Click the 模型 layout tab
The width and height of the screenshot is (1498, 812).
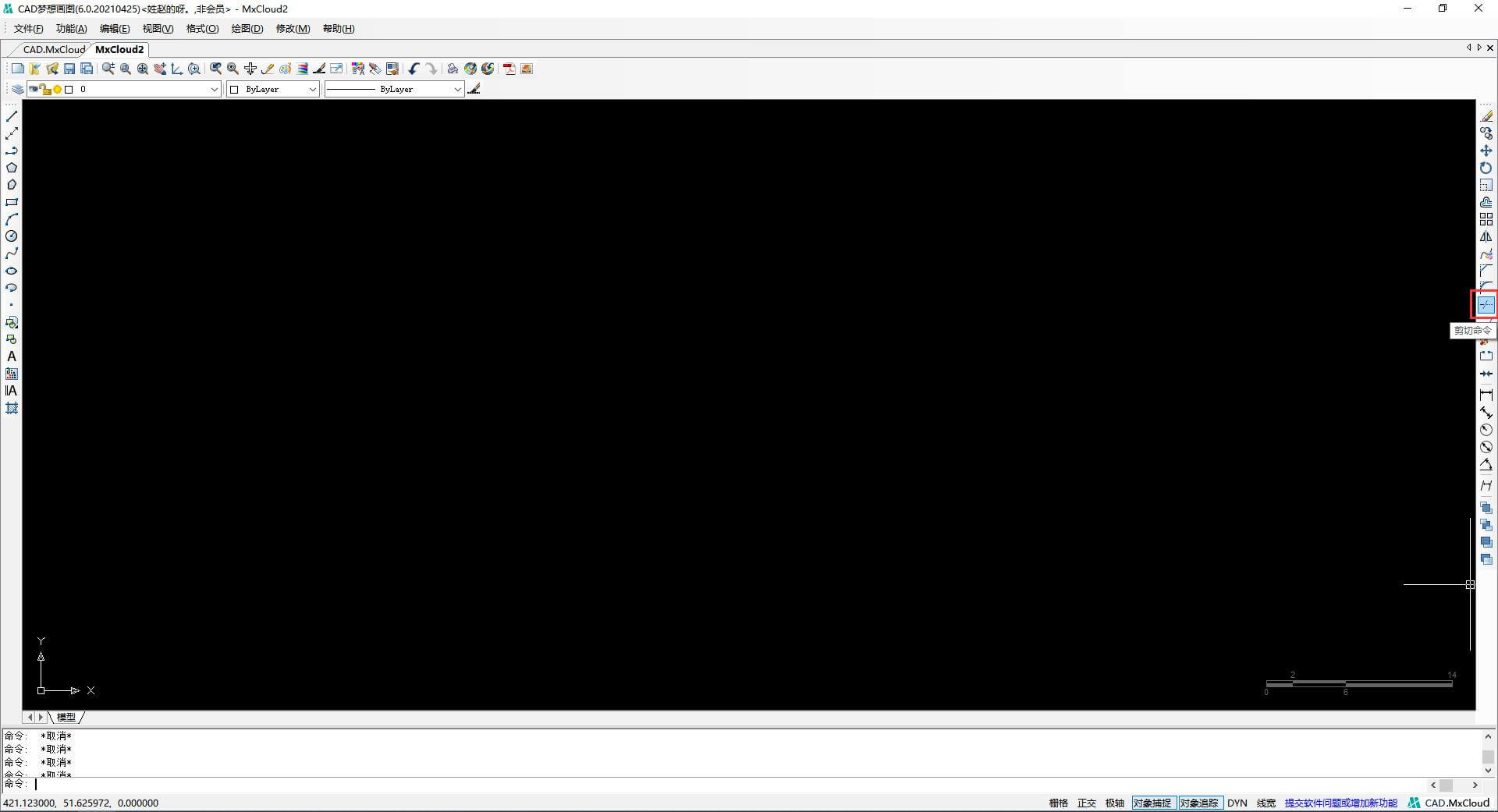[x=66, y=717]
